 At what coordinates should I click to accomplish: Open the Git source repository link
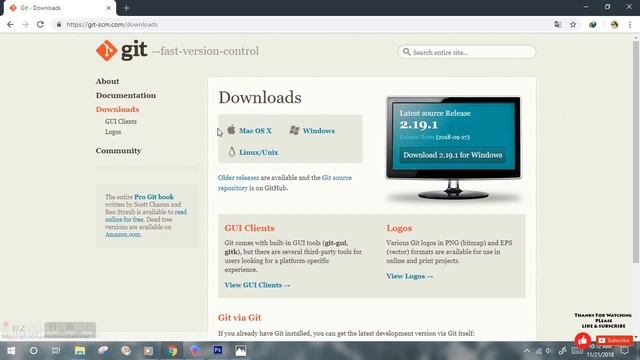click(284, 183)
